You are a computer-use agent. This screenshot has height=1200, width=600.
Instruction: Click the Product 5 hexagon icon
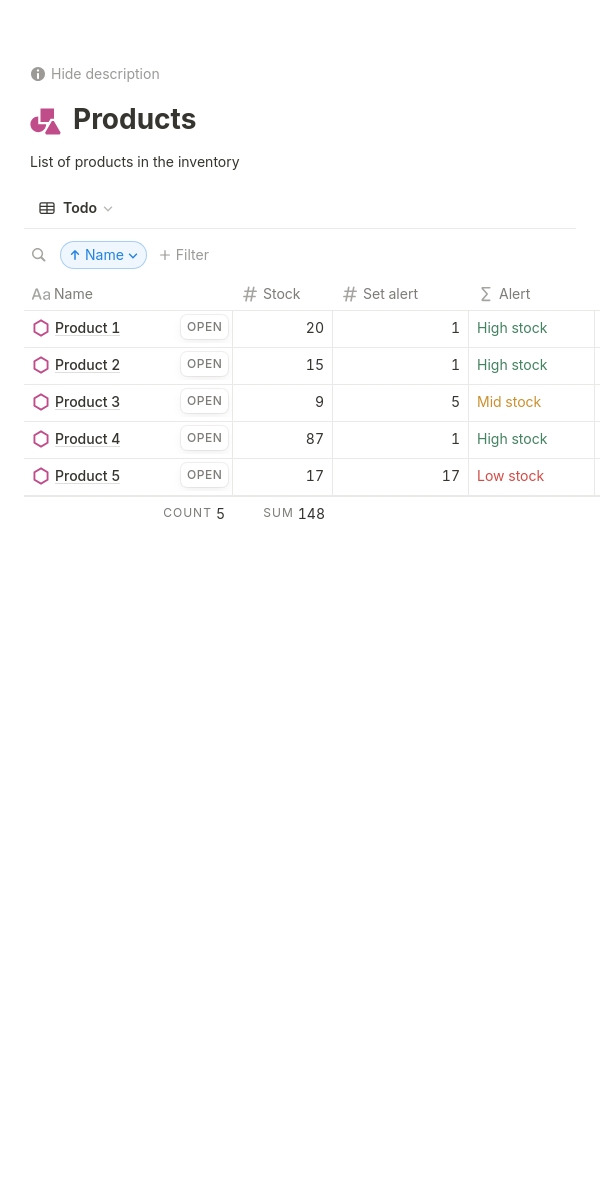pos(41,476)
